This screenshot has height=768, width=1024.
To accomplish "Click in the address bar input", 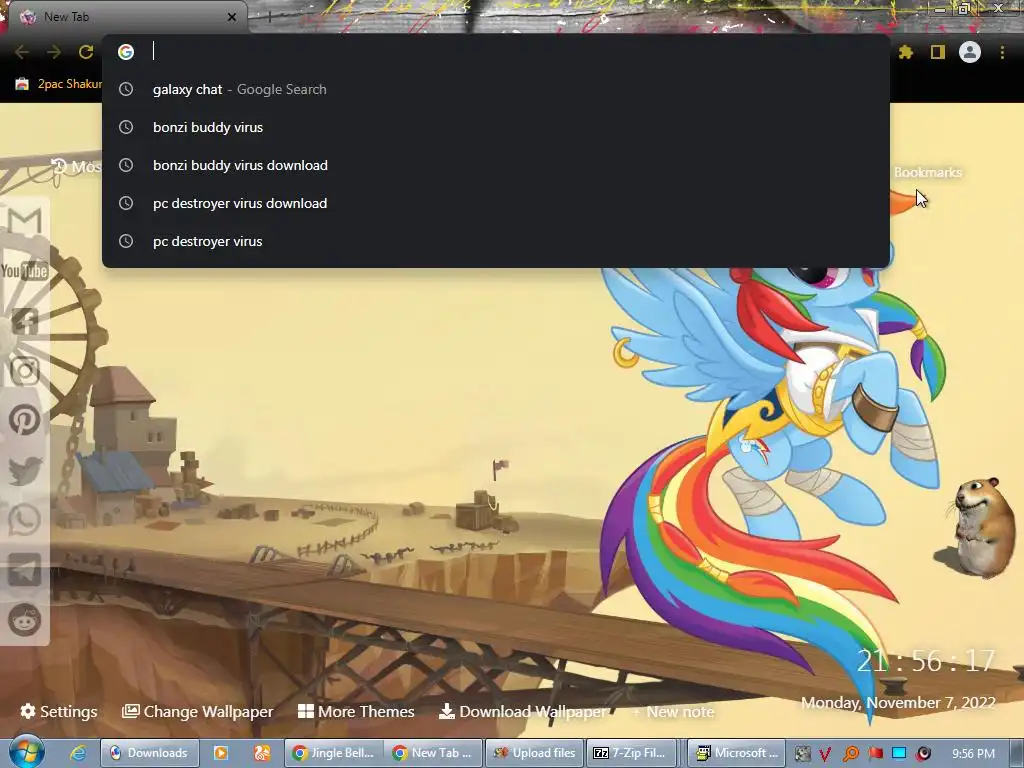I will [x=516, y=52].
